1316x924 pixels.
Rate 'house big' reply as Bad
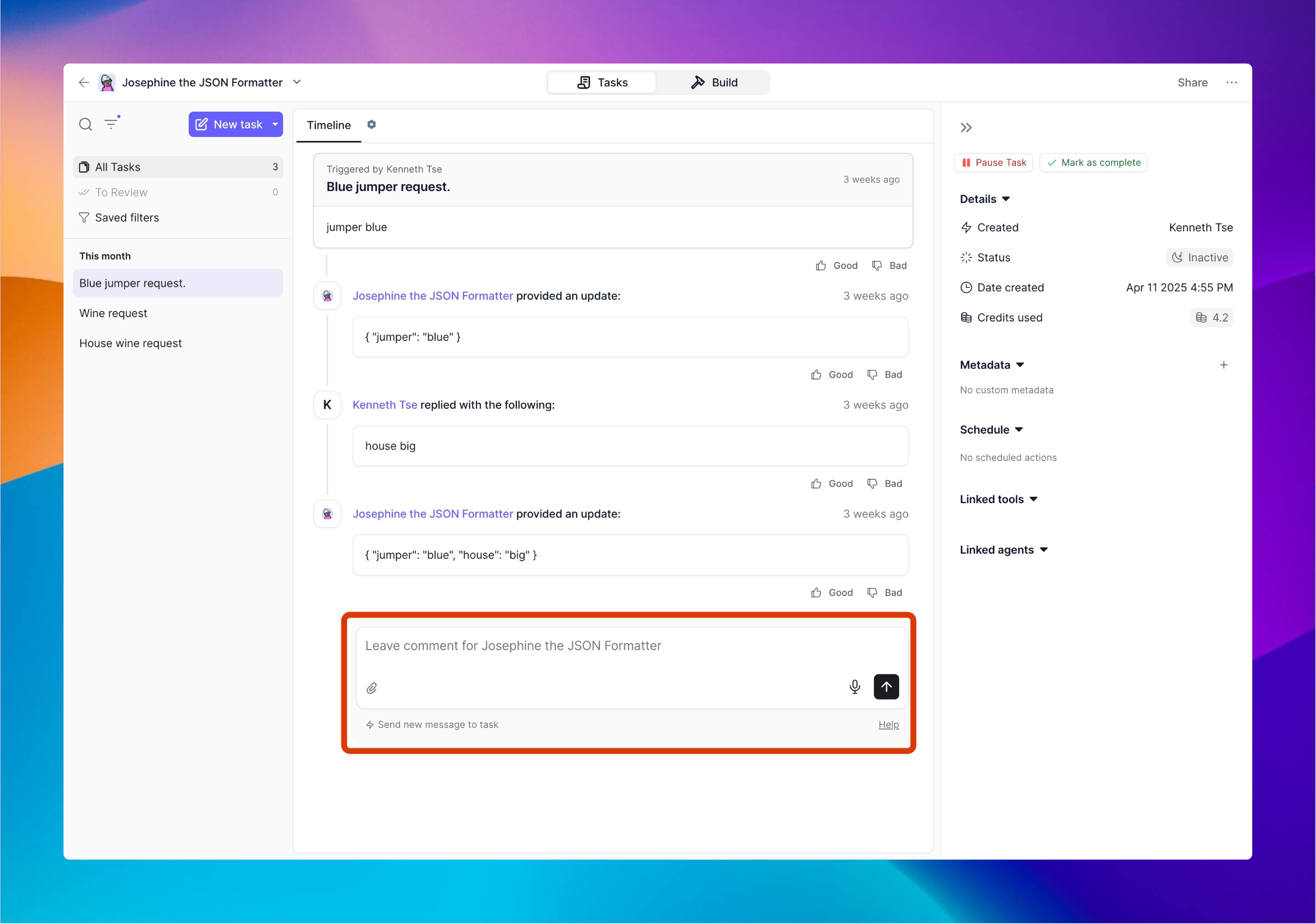(x=885, y=483)
